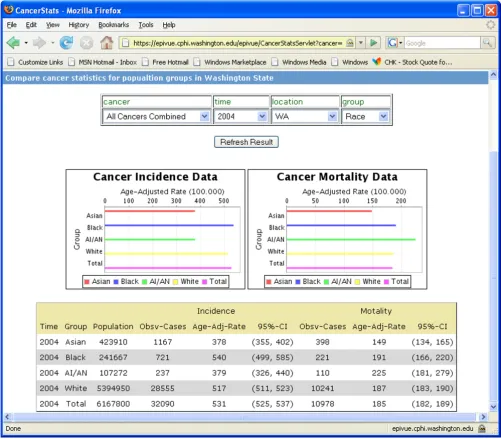501x439 pixels.
Task: Click the green AI/AN swatch in Mortality legend
Action: [326, 282]
